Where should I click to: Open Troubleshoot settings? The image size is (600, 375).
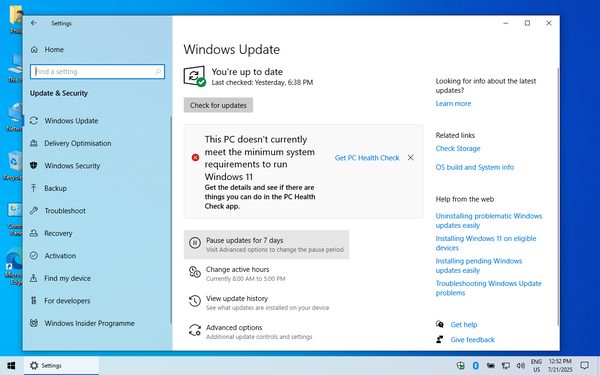click(65, 211)
